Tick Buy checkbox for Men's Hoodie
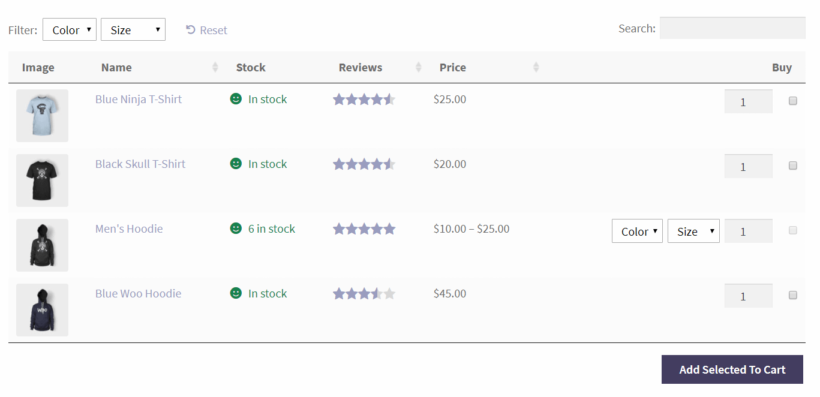Viewport: 820px width, 397px height. 793,230
